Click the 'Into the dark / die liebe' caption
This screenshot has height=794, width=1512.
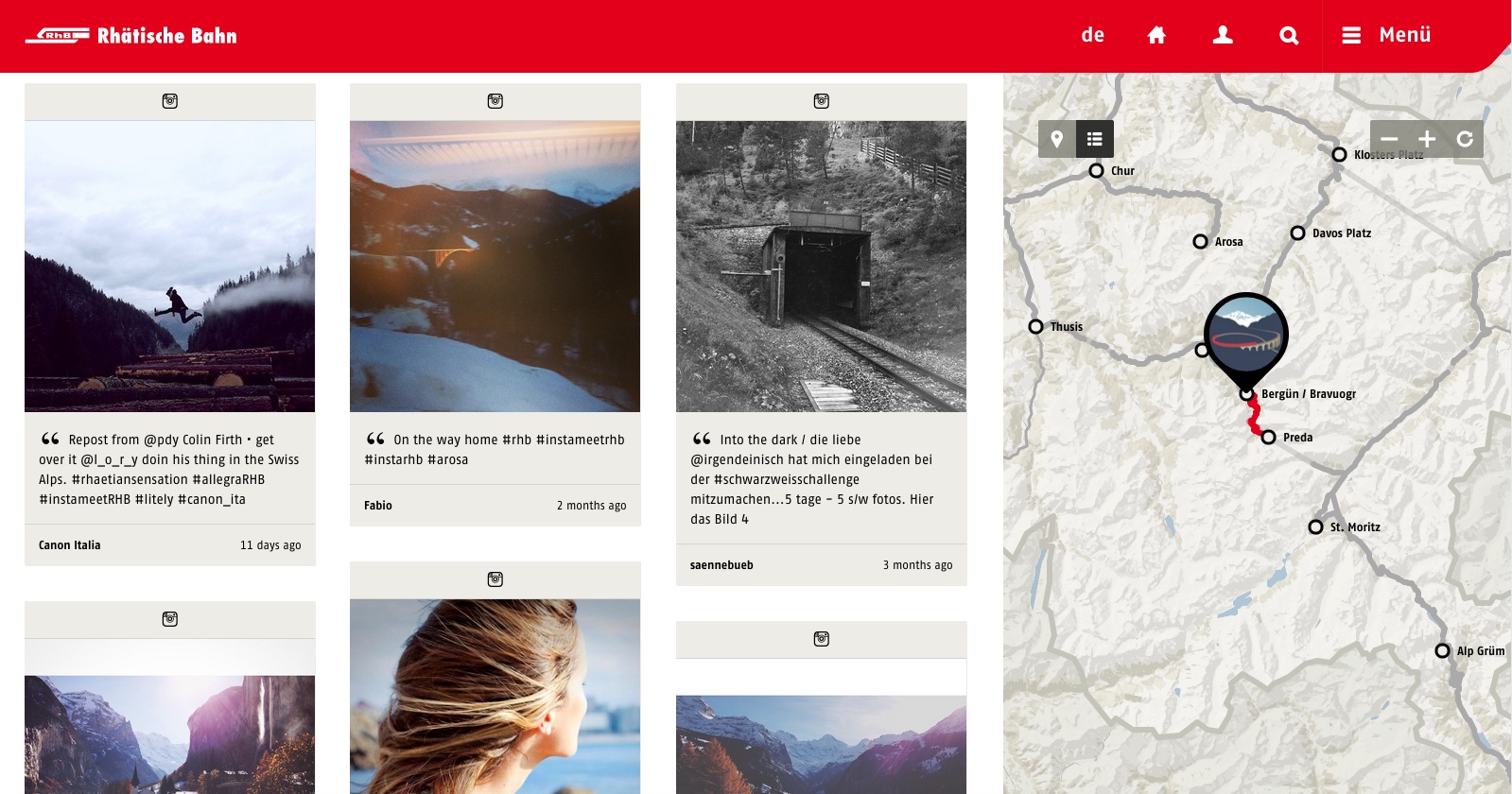(x=813, y=479)
